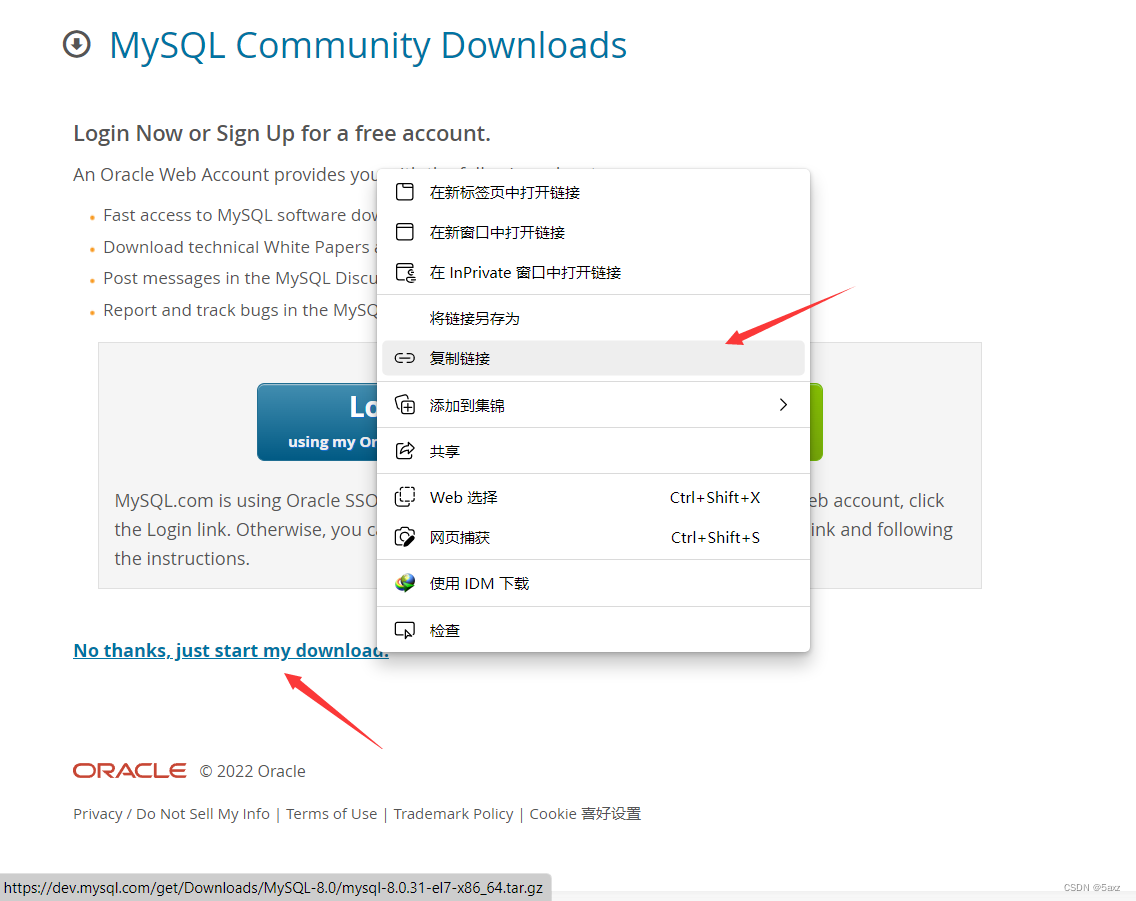Viewport: 1136px width, 901px height.
Task: Click the Oracle logo in the footer
Action: [130, 771]
